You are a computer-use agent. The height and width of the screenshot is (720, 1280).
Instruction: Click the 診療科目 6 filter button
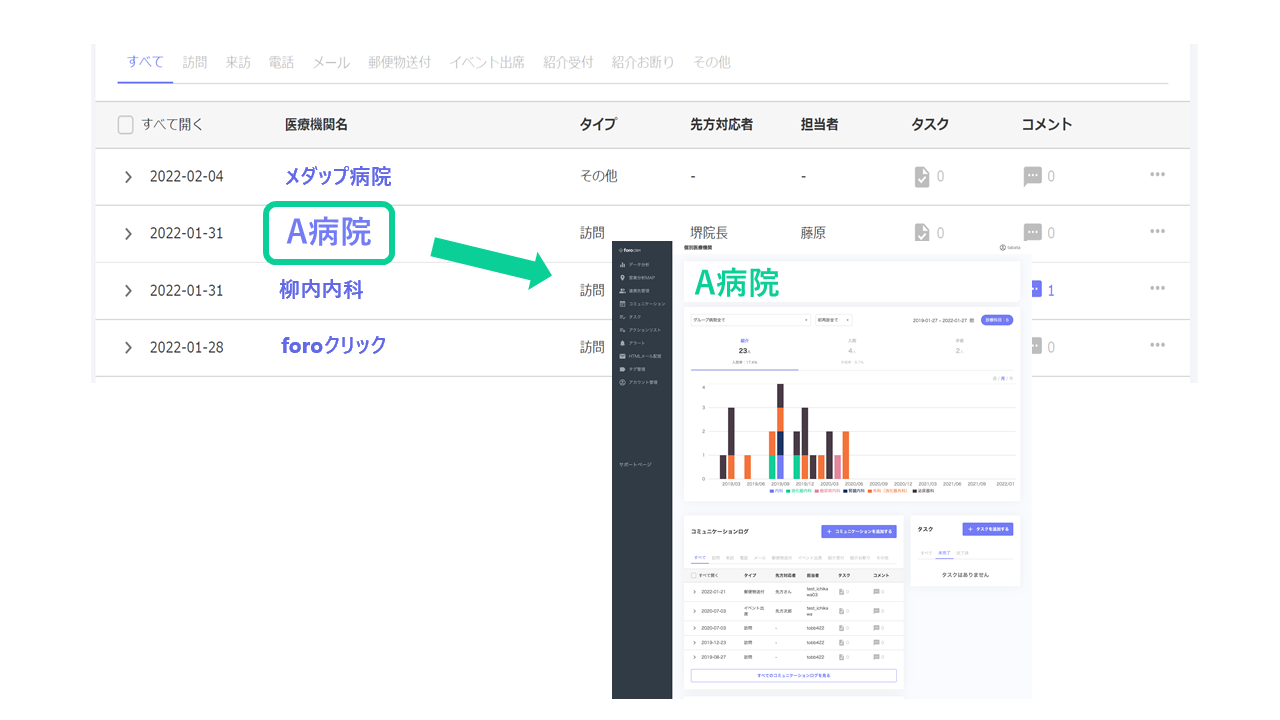click(x=997, y=320)
